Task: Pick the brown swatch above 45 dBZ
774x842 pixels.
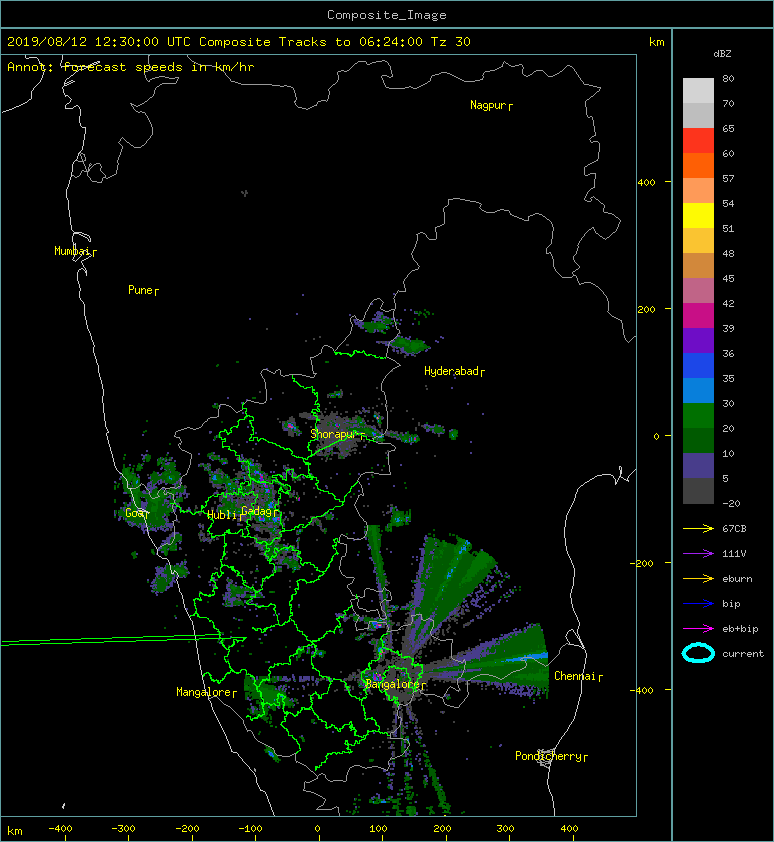Action: pos(698,266)
